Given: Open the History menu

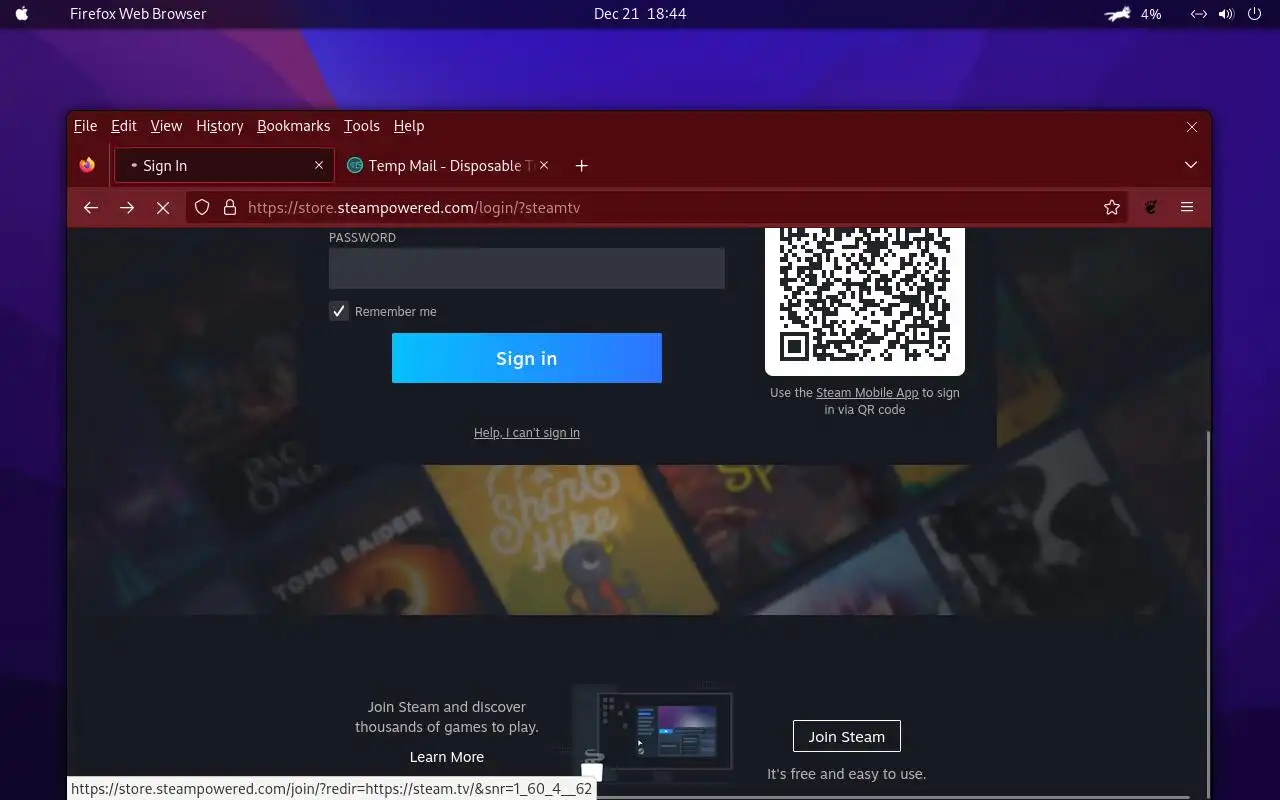Looking at the screenshot, I should (x=220, y=126).
